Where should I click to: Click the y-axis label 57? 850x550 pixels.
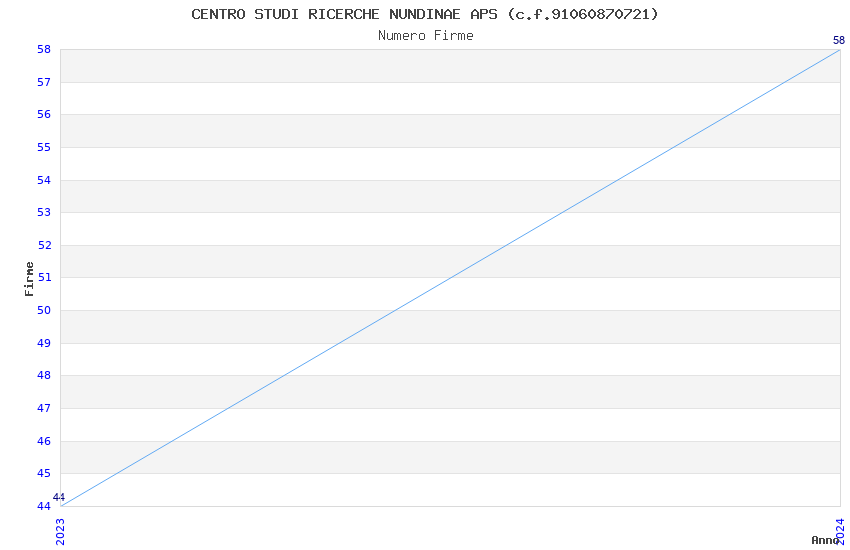pyautogui.click(x=44, y=82)
